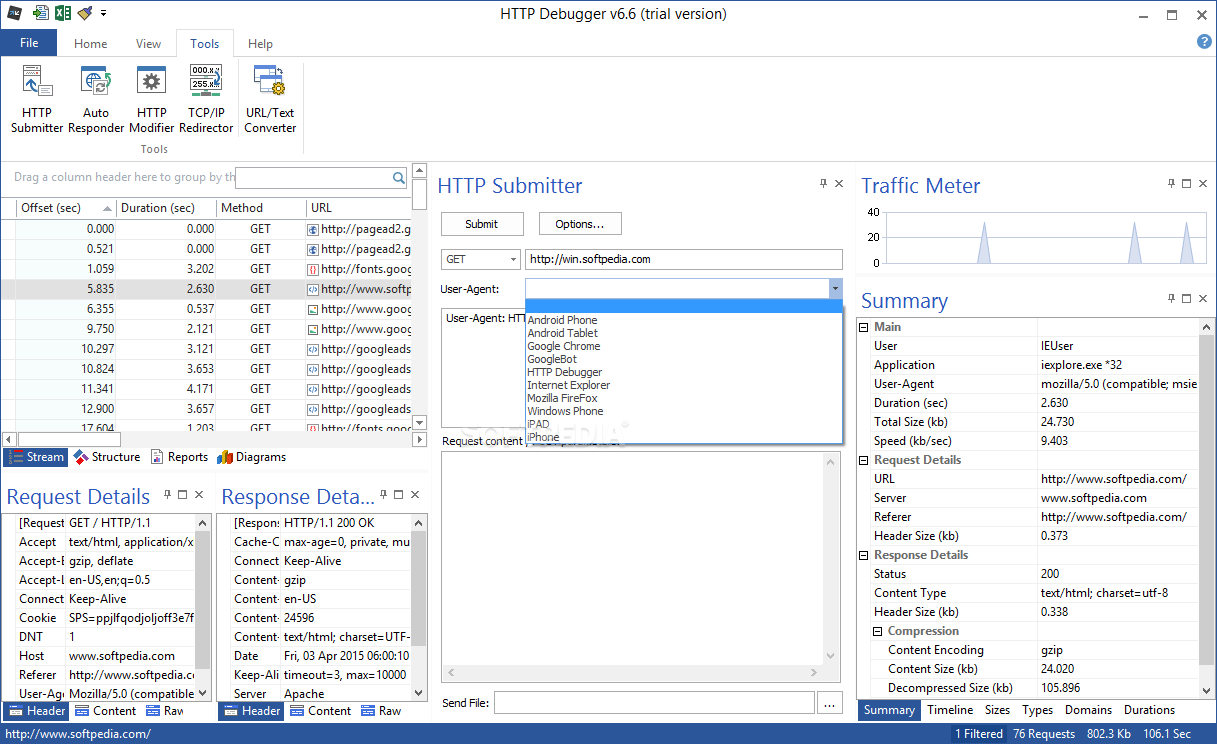This screenshot has height=744, width=1217.
Task: Open the HTTP Submitter tool
Action: coord(38,99)
